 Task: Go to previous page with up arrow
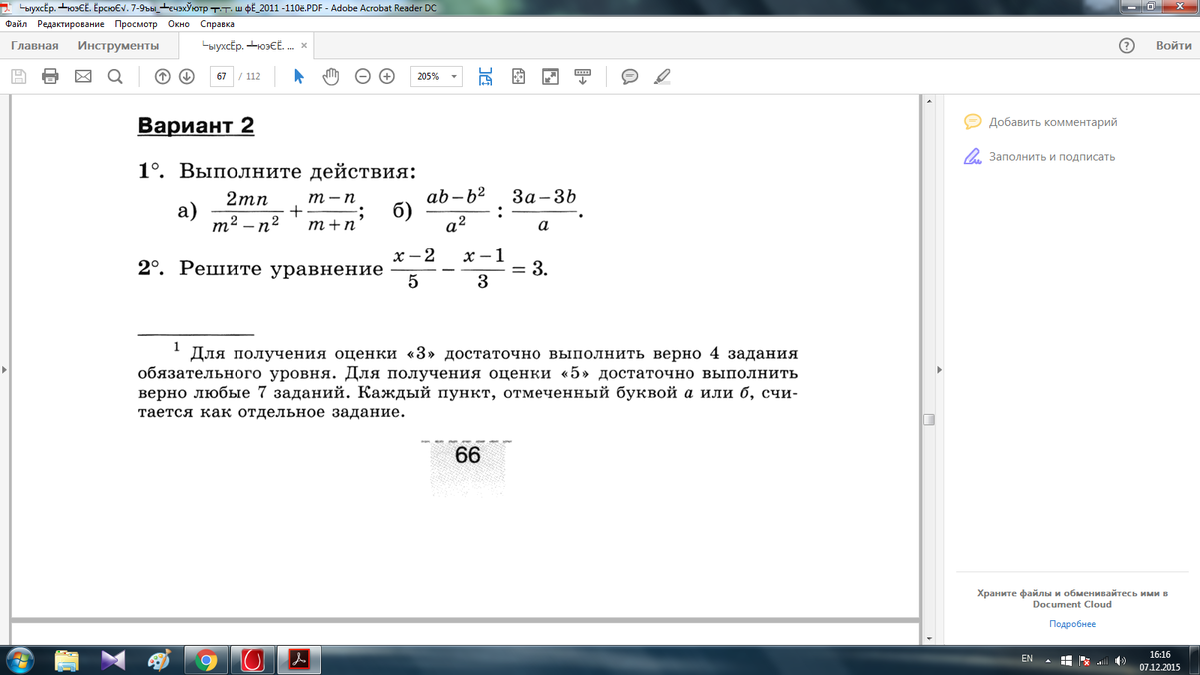point(163,76)
